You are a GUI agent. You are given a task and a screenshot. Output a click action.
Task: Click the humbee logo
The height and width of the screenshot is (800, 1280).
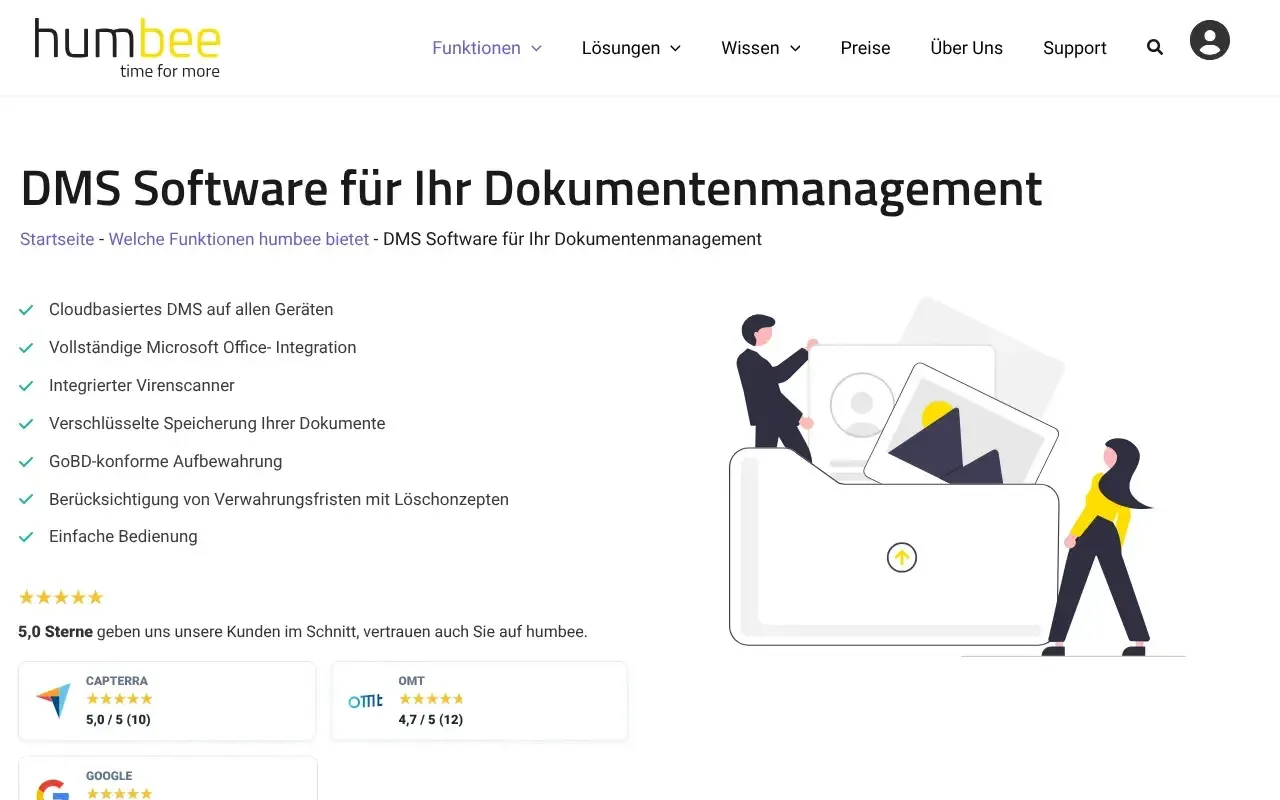pyautogui.click(x=127, y=47)
